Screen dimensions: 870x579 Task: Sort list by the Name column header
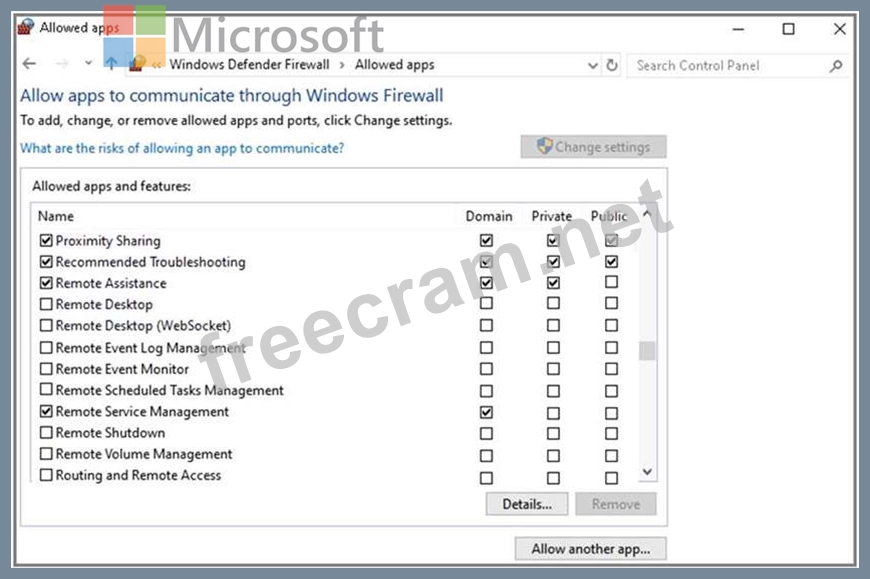click(x=56, y=216)
